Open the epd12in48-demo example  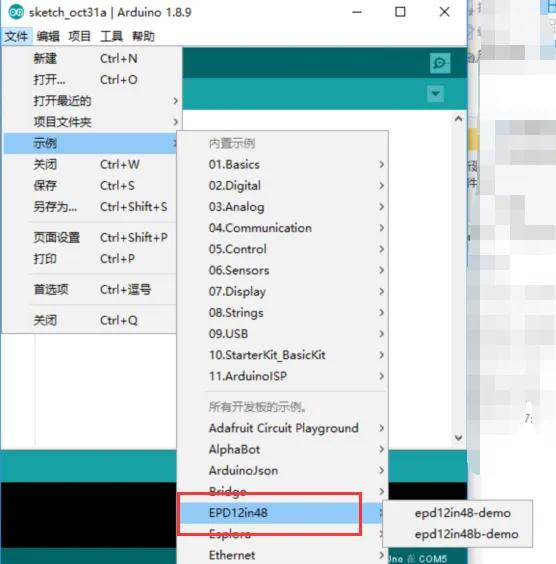pyautogui.click(x=458, y=513)
